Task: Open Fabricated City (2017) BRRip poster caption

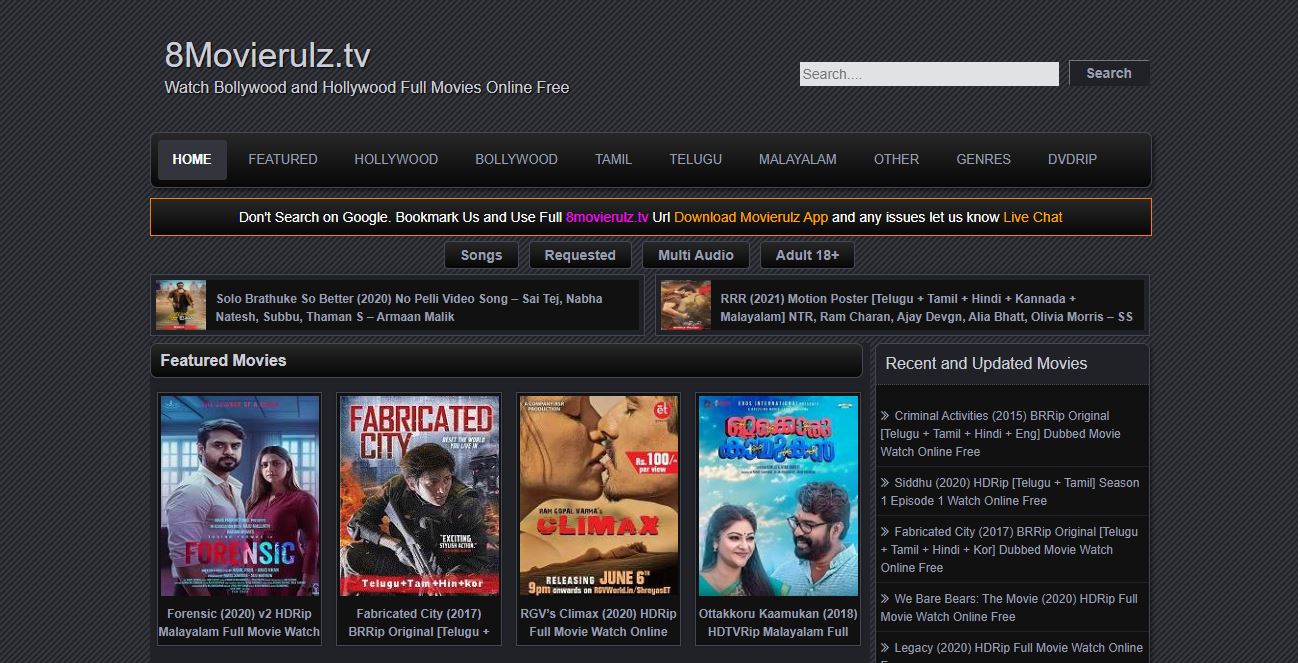Action: (x=419, y=622)
